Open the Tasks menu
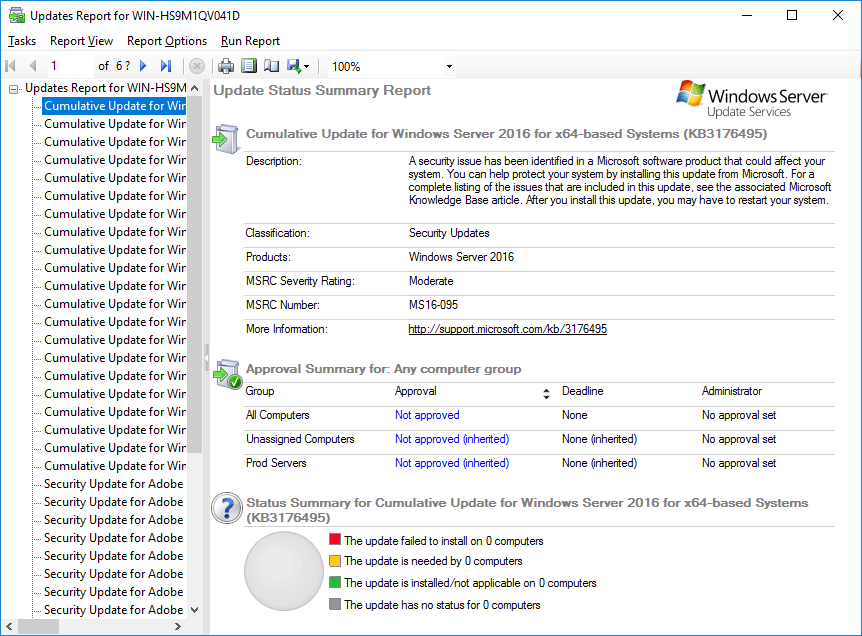 pos(22,41)
